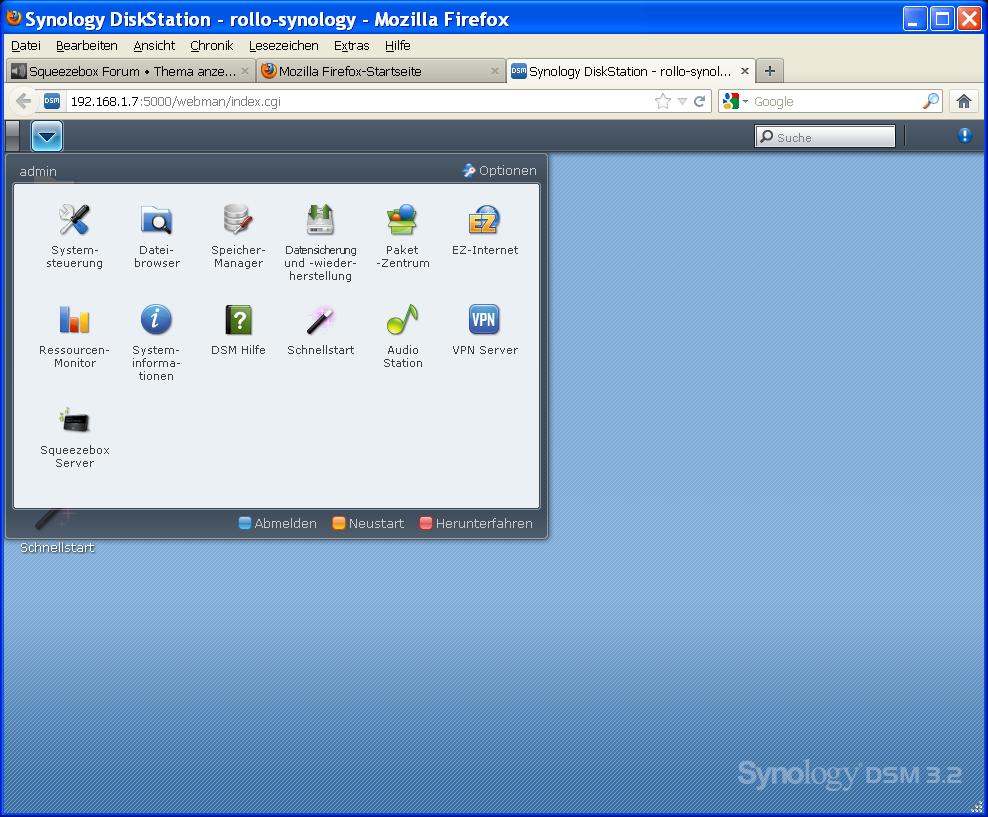Viewport: 988px width, 817px height.
Task: Open Audio Station music app
Action: [x=402, y=321]
